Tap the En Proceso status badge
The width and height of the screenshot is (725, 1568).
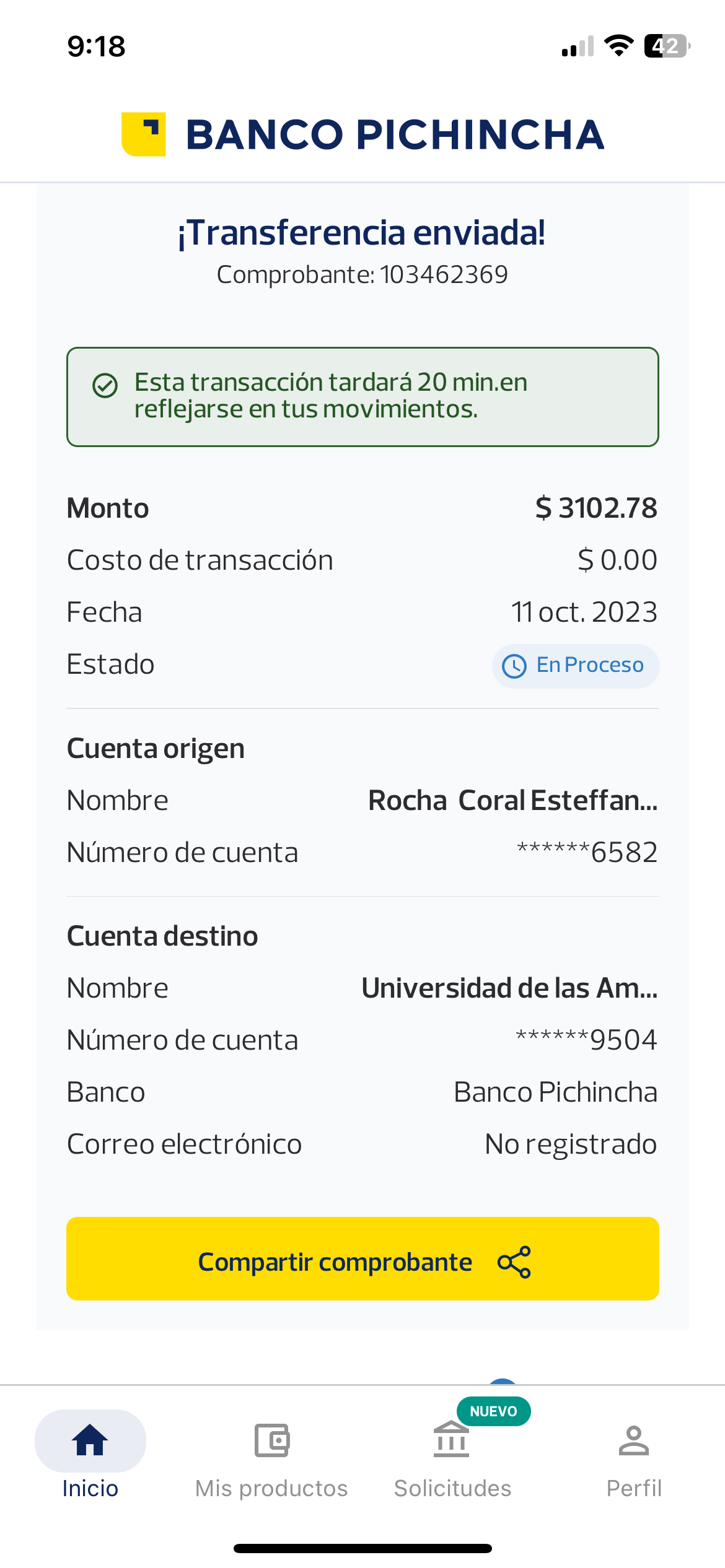click(x=576, y=666)
